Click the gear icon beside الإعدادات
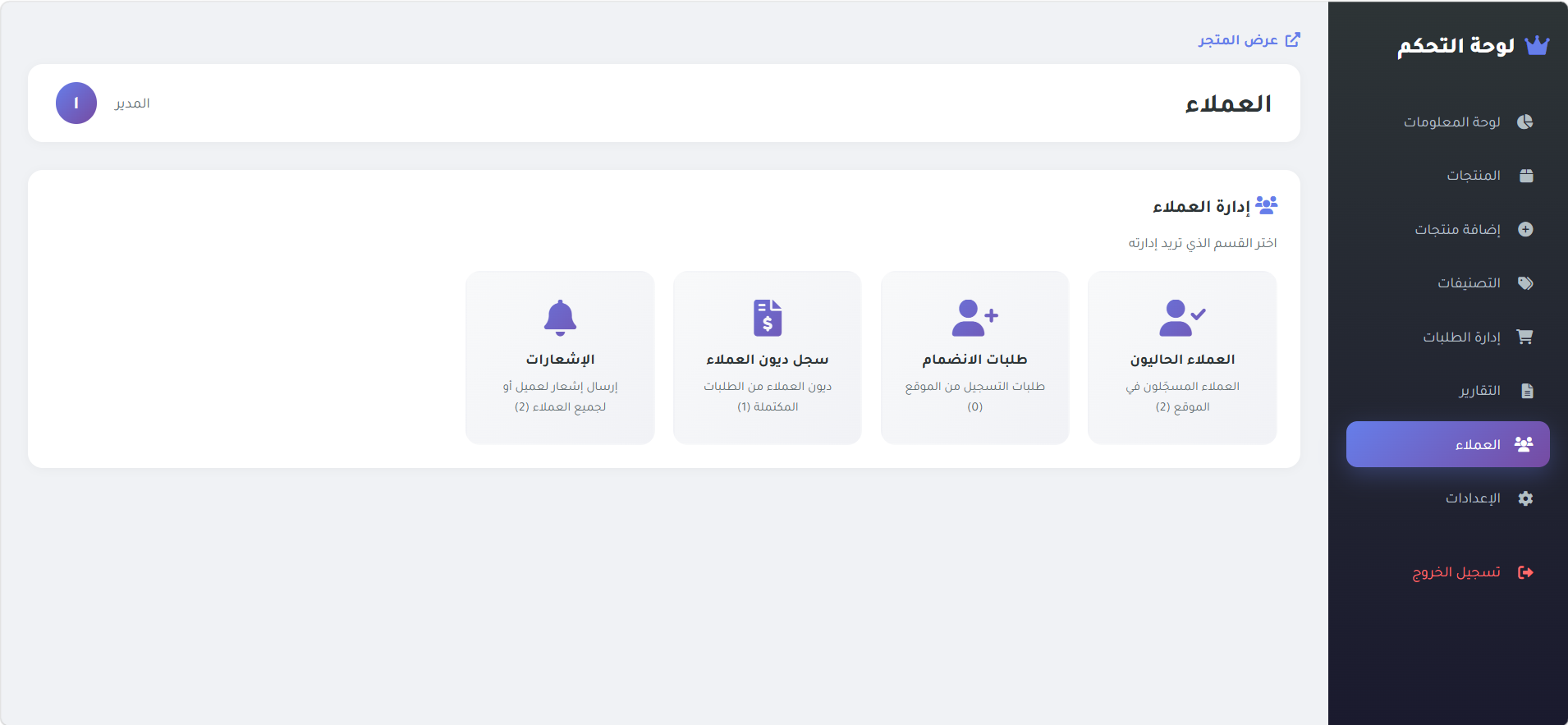This screenshot has height=725, width=1568. point(1525,498)
